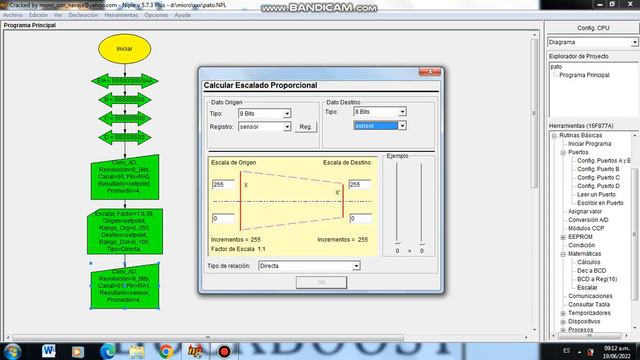Select Leer un Puerto tool
The image size is (640, 360).
point(596,195)
